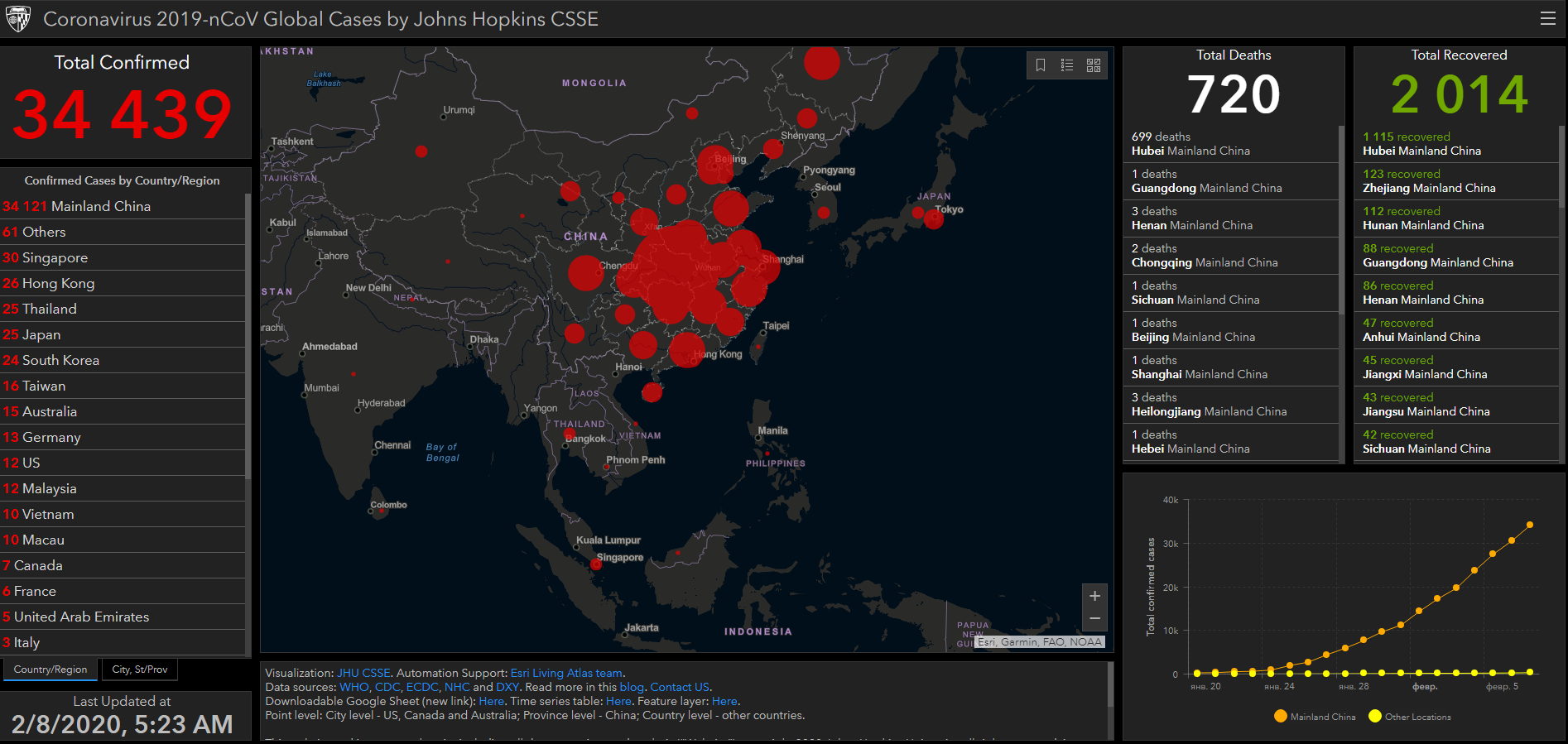The height and width of the screenshot is (744, 1568).
Task: Switch to the Country/Region tab
Action: pos(51,670)
